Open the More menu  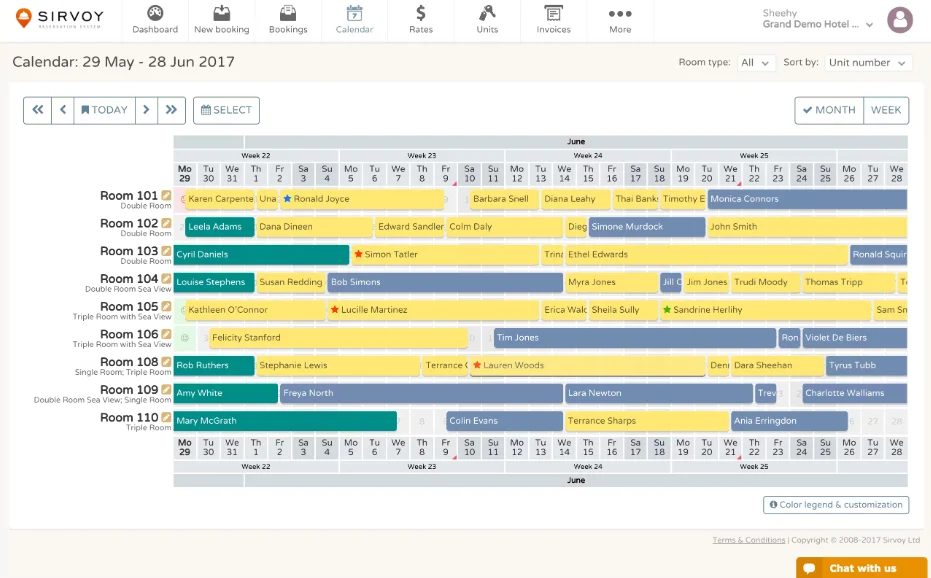tap(620, 19)
